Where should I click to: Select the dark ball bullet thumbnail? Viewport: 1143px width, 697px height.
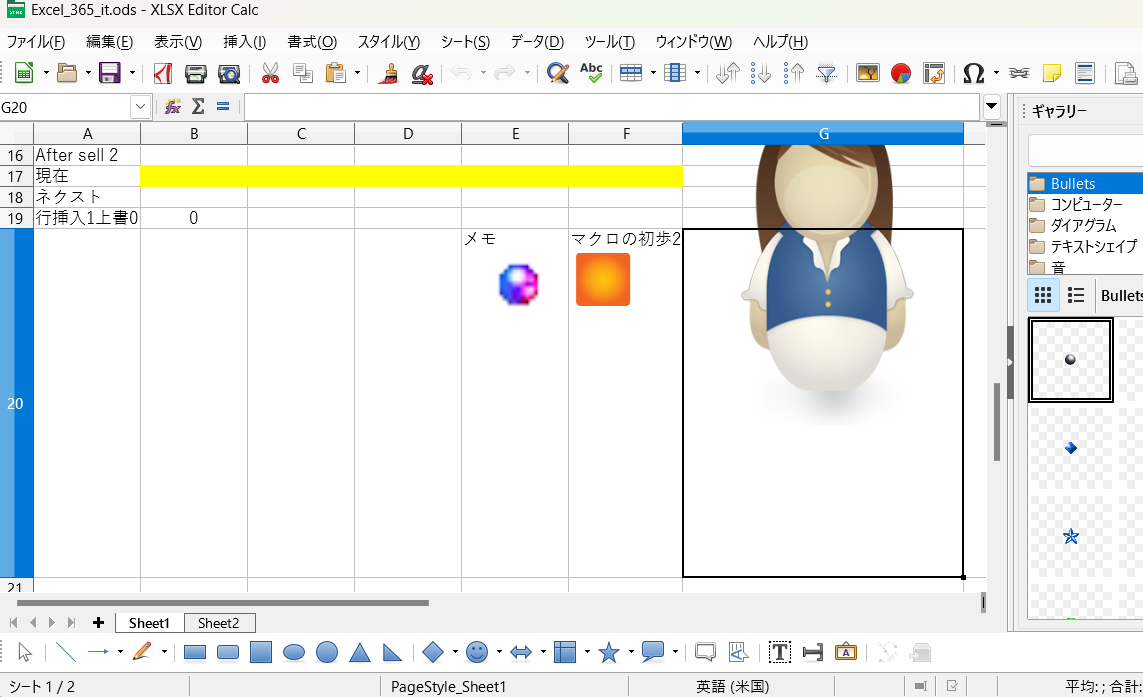coord(1070,359)
